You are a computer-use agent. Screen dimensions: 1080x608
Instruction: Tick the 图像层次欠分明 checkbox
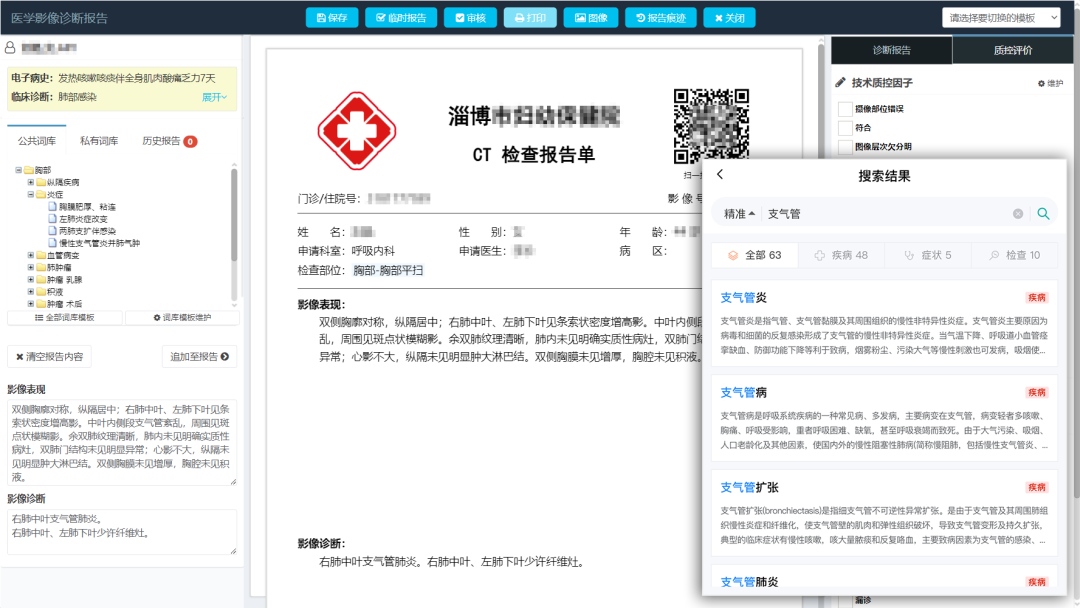(x=845, y=146)
